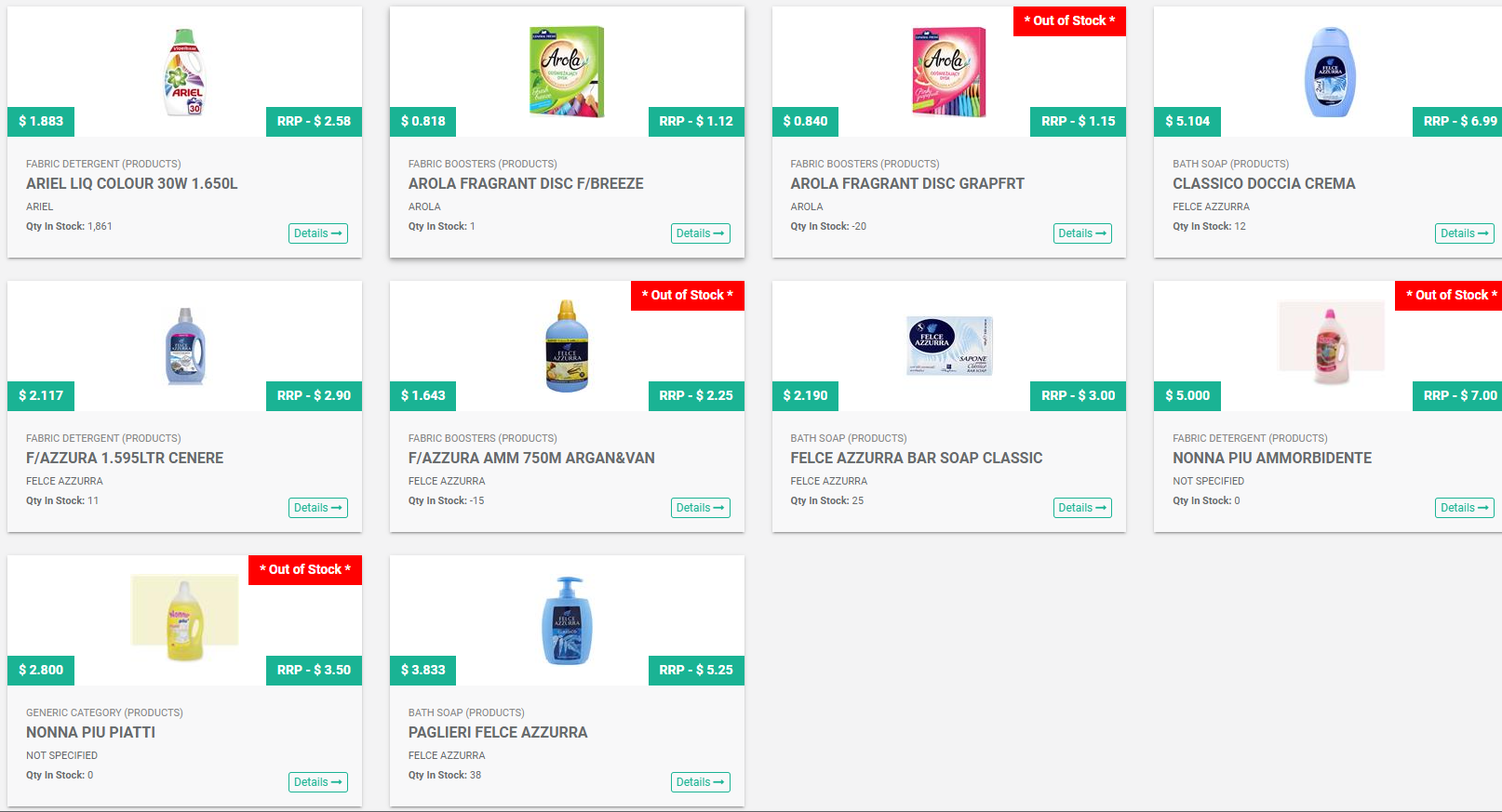Open Details for NONNA PIU PIATTI

(317, 782)
